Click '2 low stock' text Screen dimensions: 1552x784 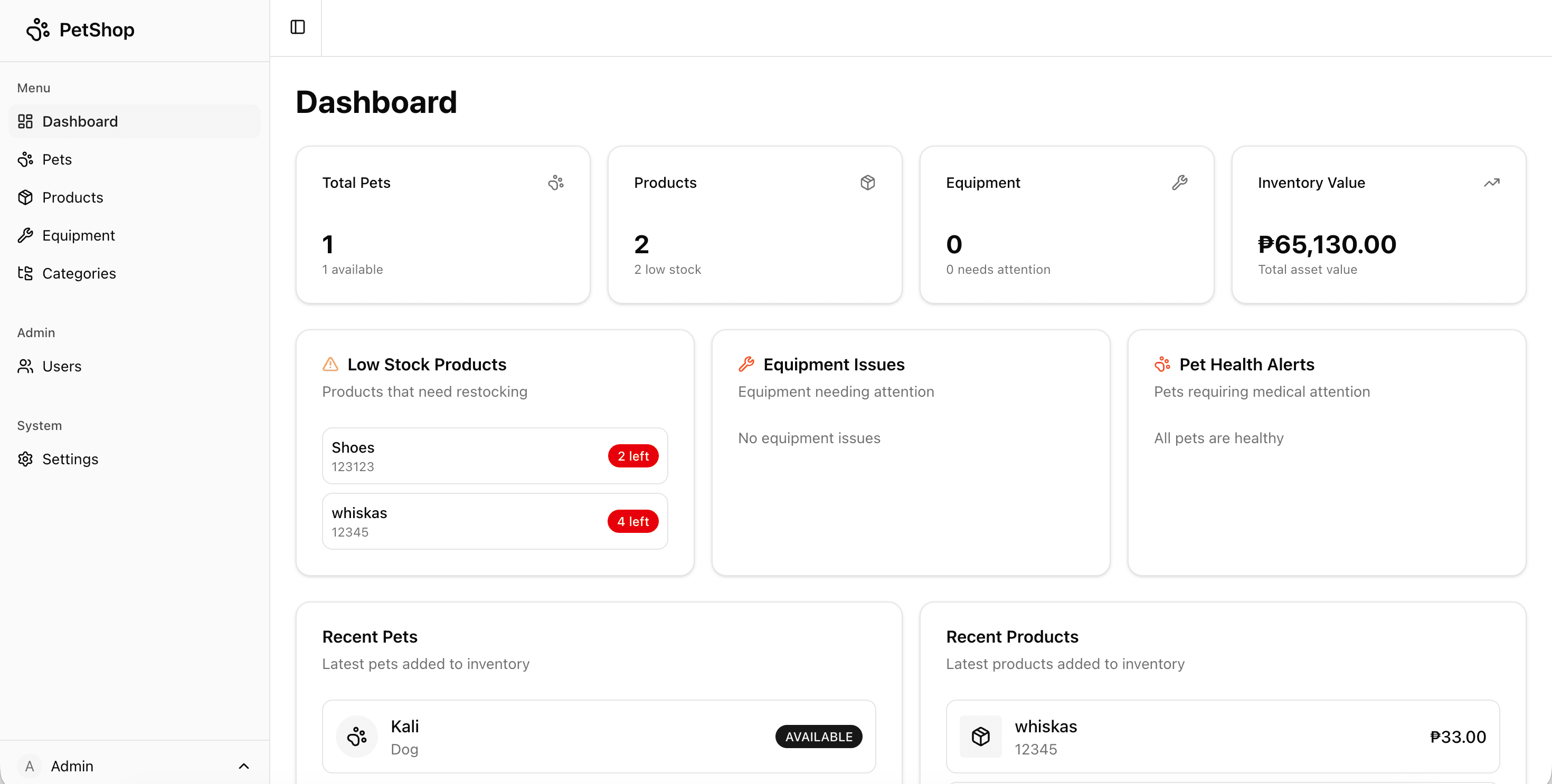668,270
